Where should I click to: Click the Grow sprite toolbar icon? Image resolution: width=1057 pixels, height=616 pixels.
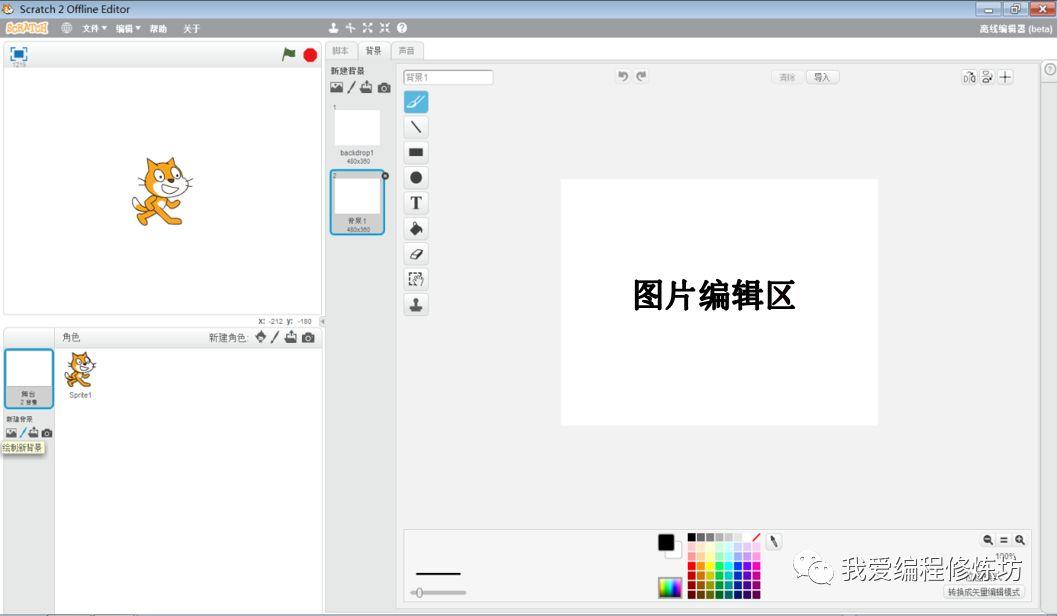tap(367, 28)
